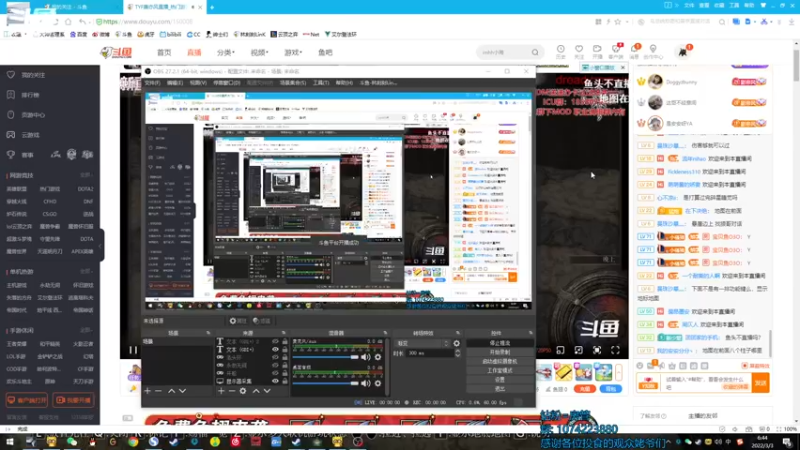The image size is (800, 450).
Task: Open history clock icon in Douyu header
Action: pos(560,51)
